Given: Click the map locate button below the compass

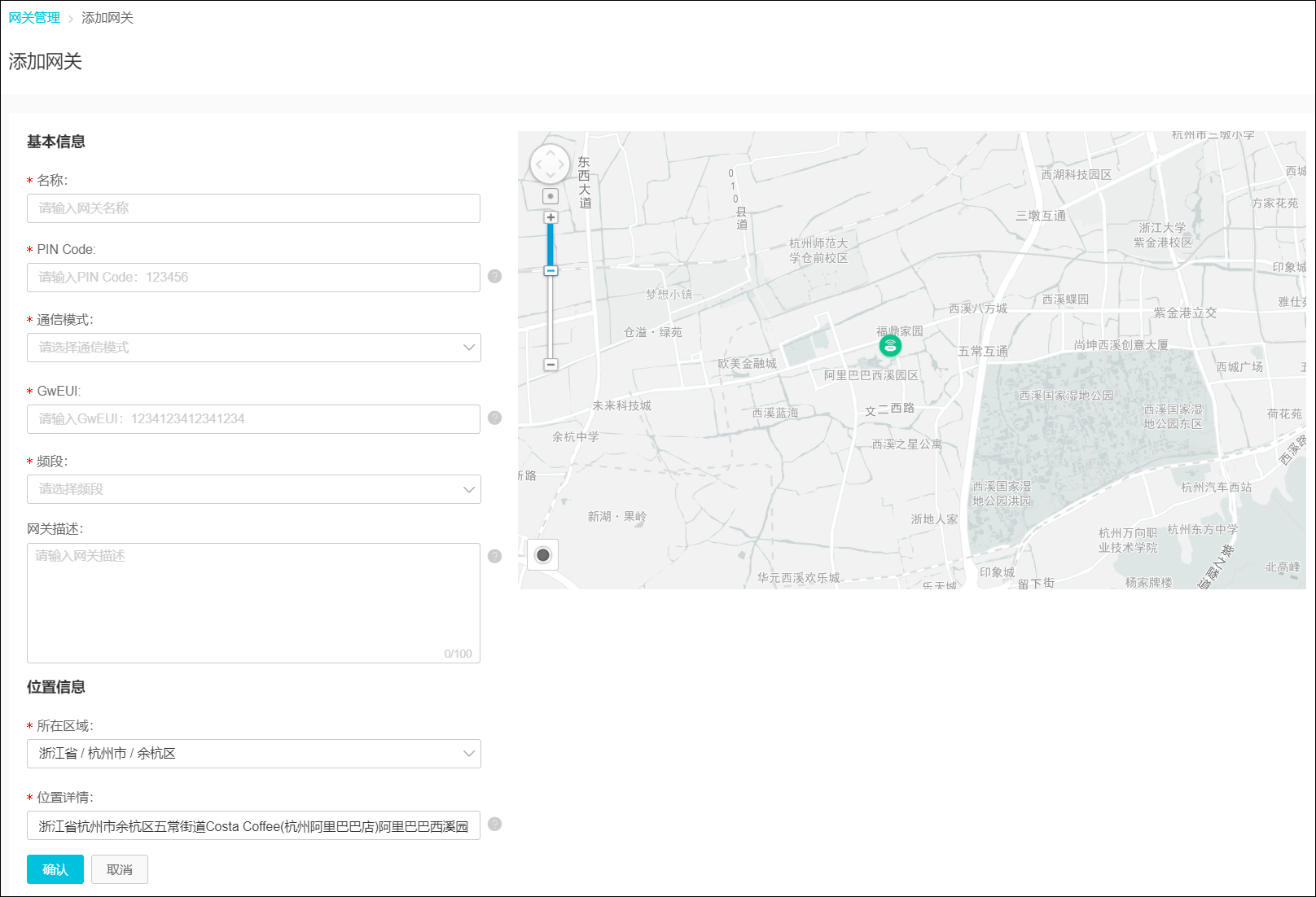Looking at the screenshot, I should tap(551, 196).
